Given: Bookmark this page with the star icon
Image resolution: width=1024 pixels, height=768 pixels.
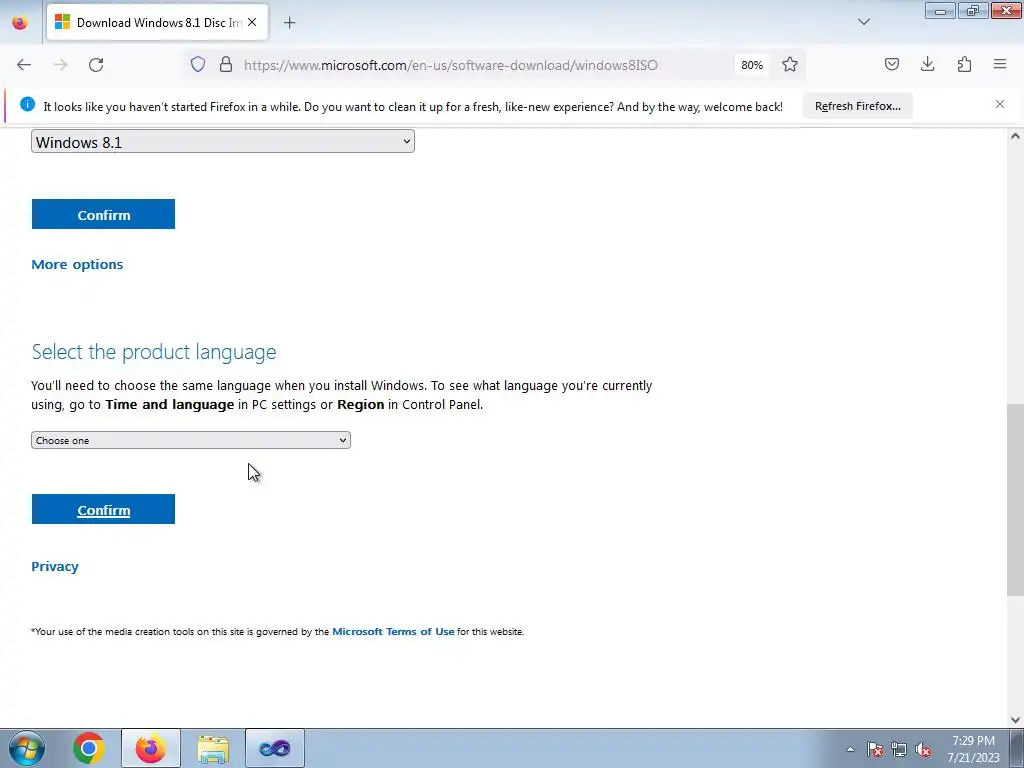Looking at the screenshot, I should [790, 65].
